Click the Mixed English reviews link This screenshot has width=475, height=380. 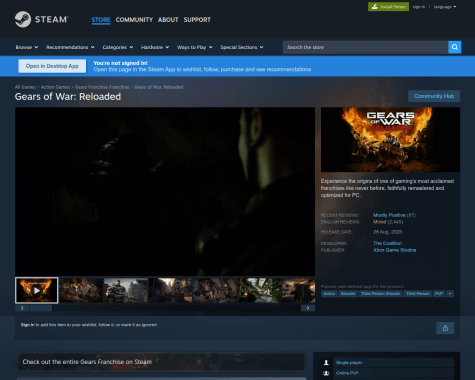click(379, 222)
